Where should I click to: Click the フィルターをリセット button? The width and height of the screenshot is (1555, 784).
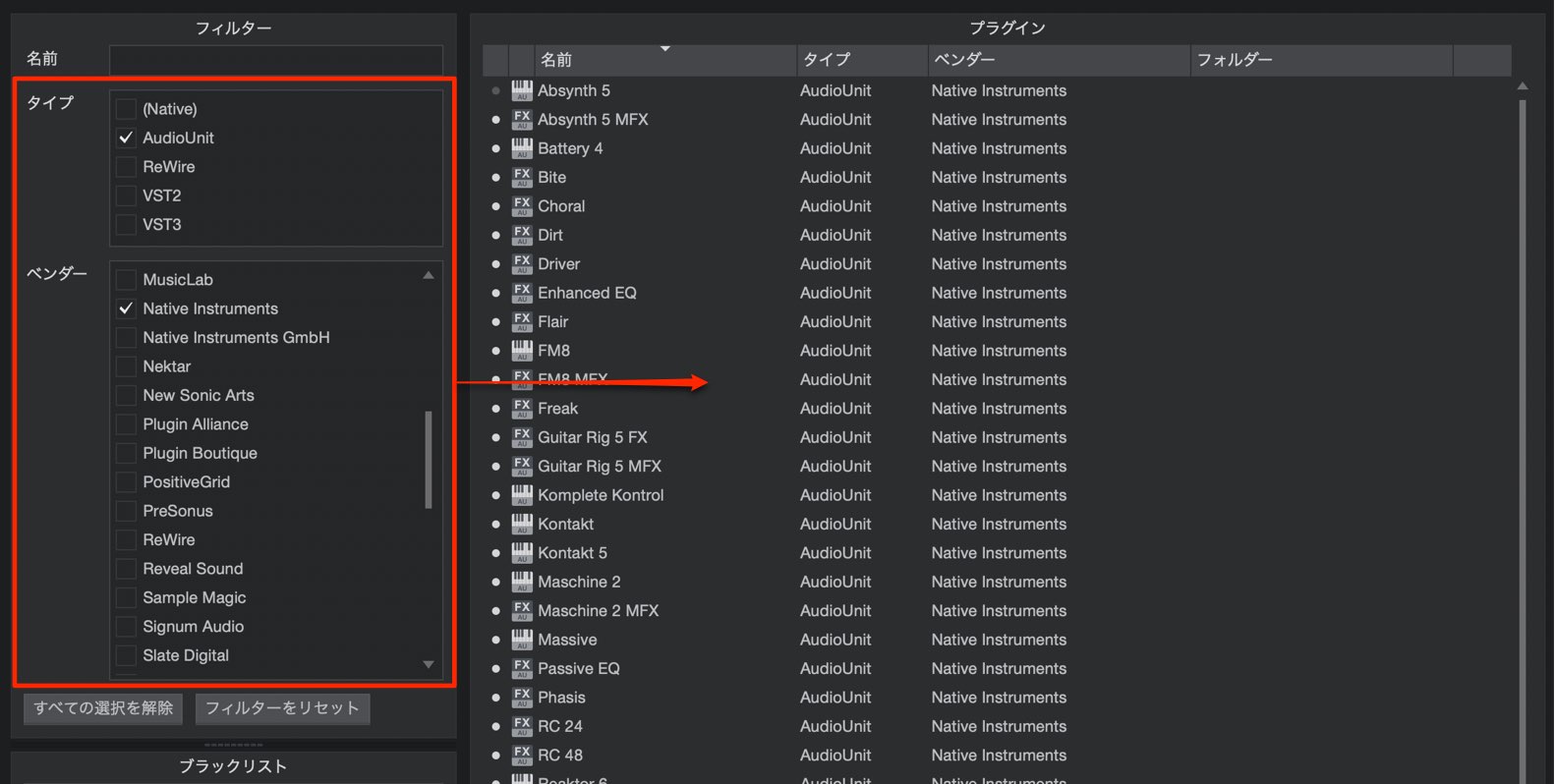(x=283, y=708)
